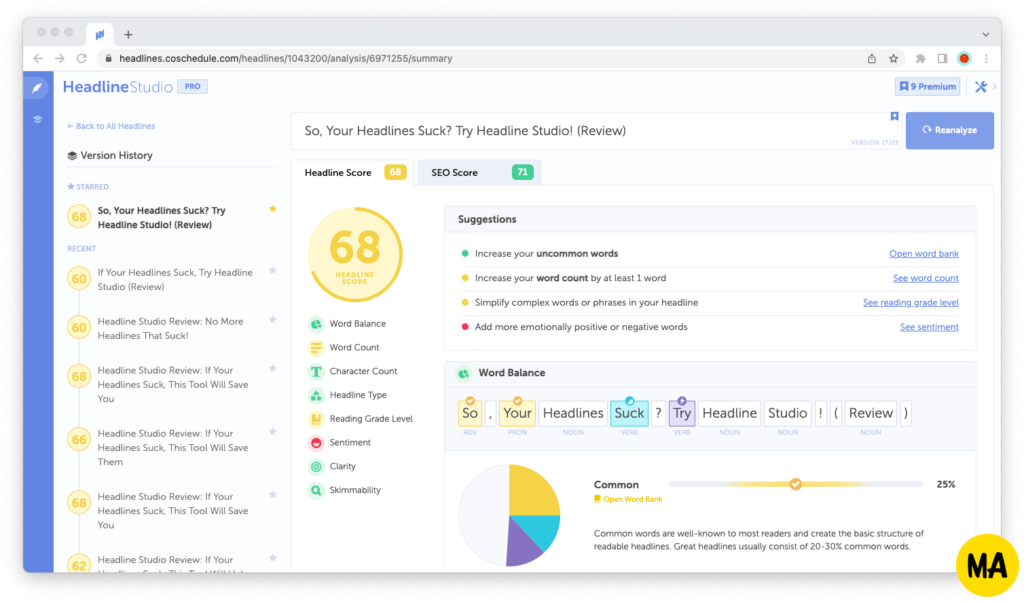Star the 'This Tool Will Save Them' version

273,432
